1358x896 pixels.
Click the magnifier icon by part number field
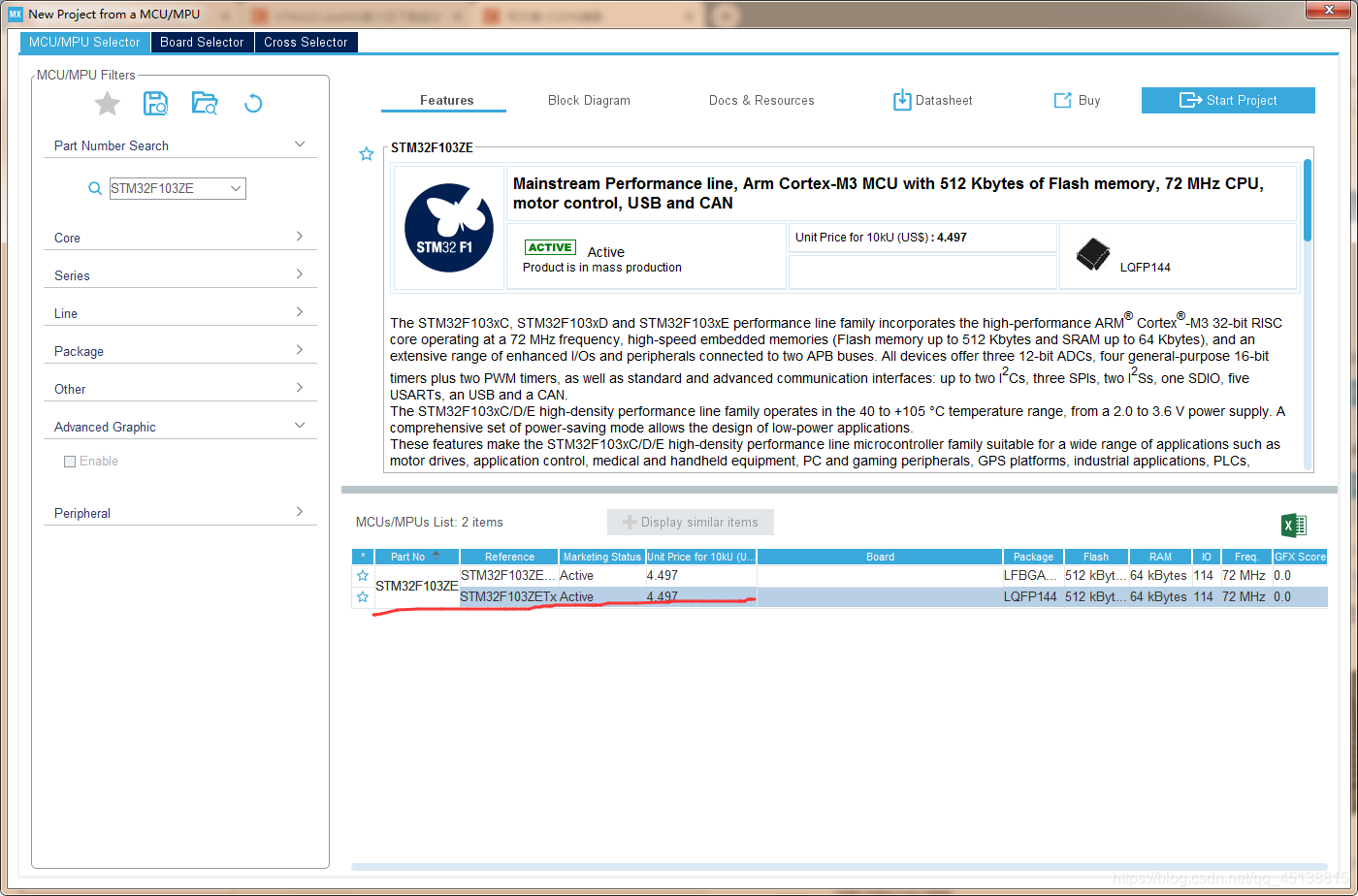(x=95, y=189)
